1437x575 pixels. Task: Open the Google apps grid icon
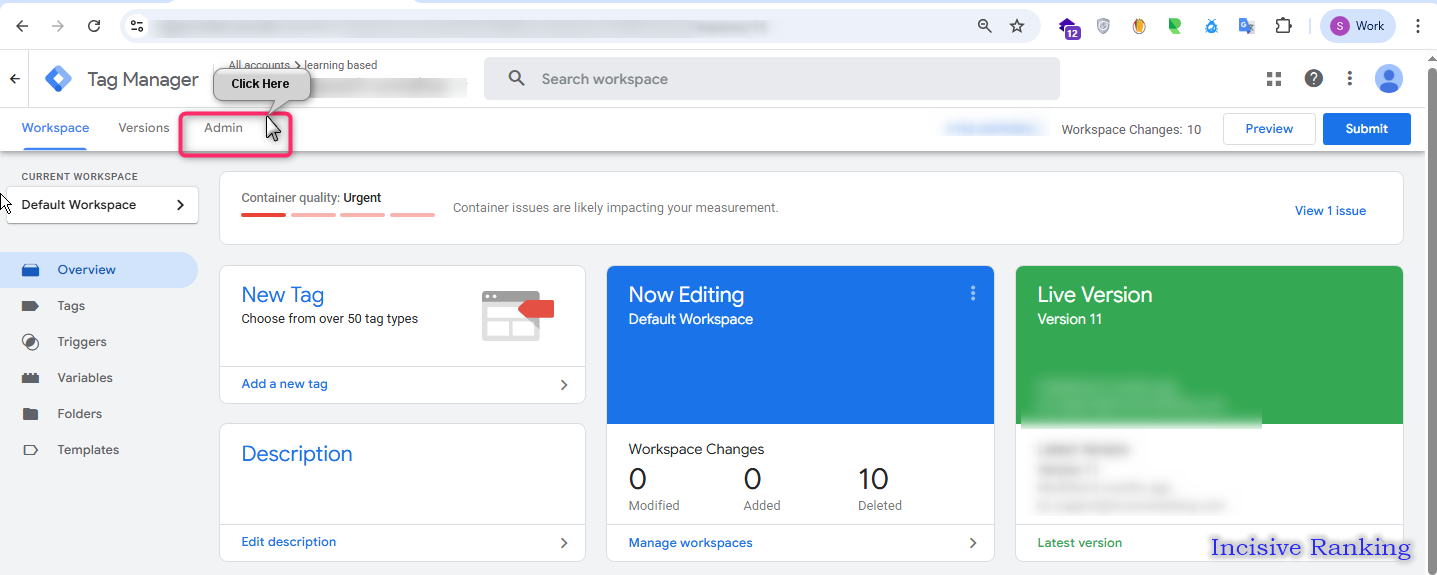point(1274,78)
